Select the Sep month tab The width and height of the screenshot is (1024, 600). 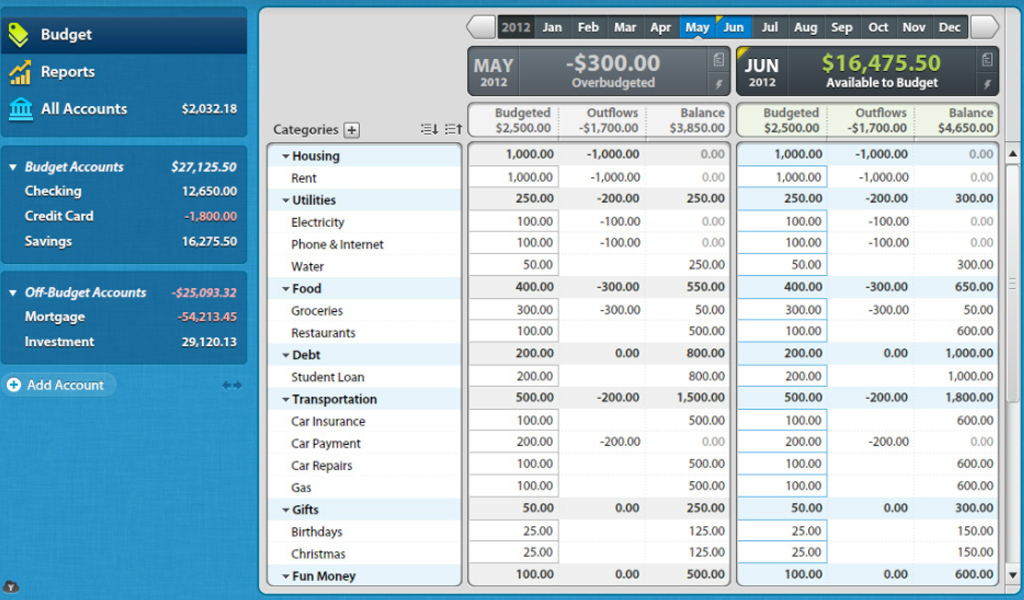pyautogui.click(x=841, y=27)
